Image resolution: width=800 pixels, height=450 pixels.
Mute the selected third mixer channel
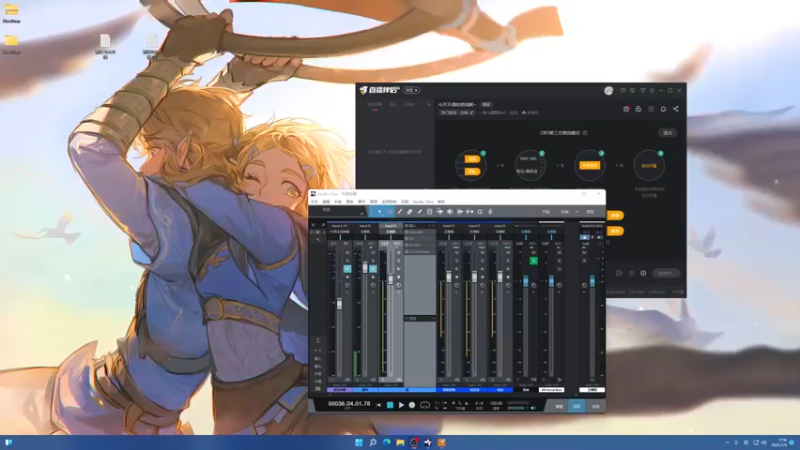pos(398,252)
